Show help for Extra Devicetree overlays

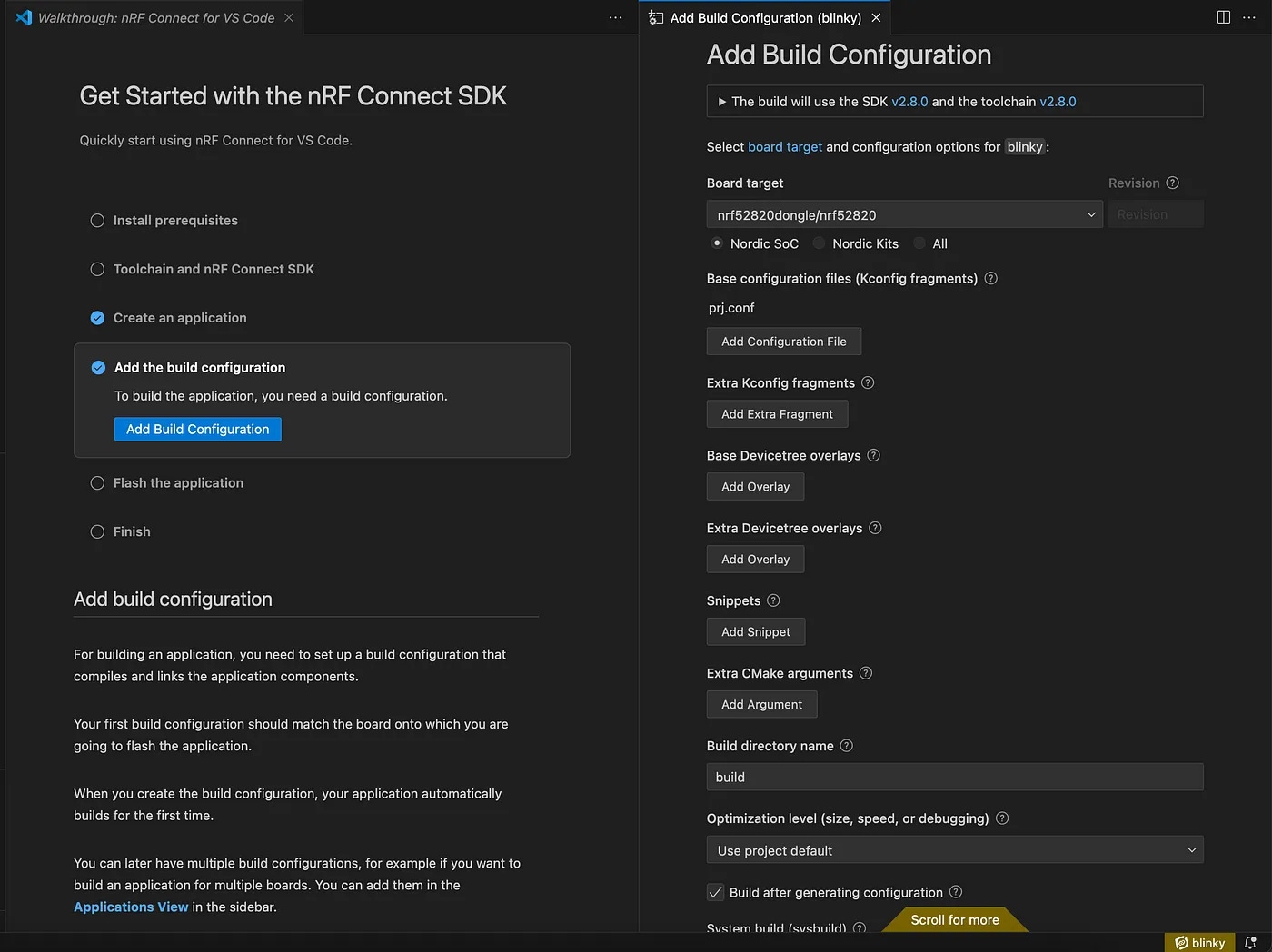876,528
